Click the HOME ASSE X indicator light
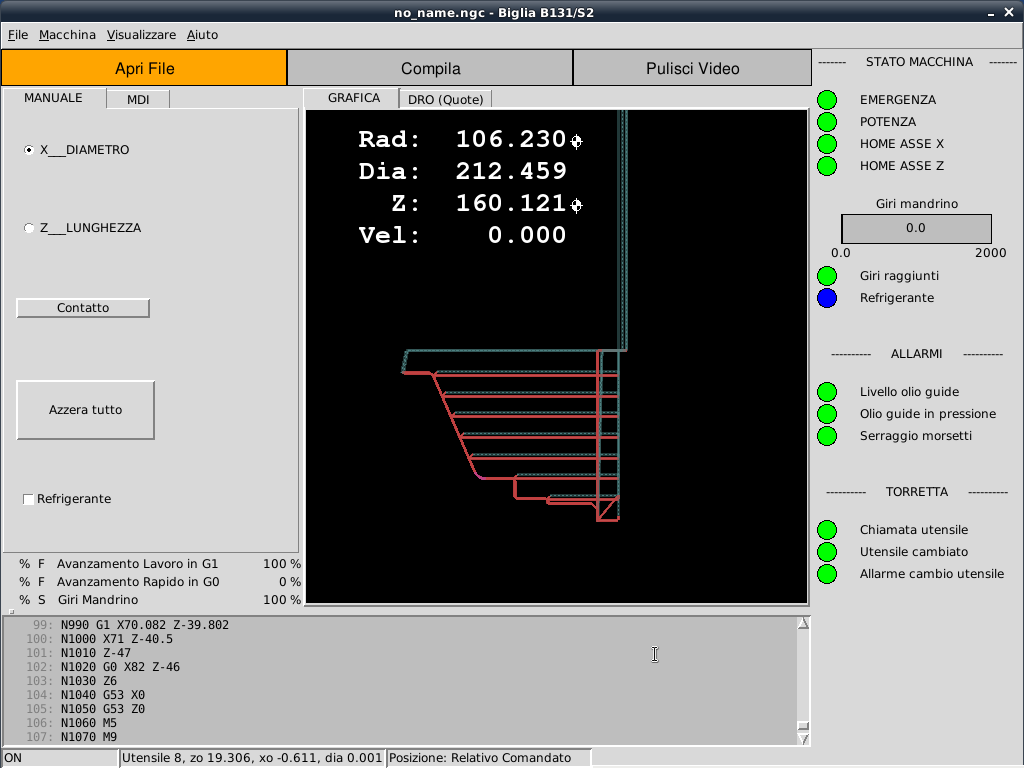Viewport: 1024px width, 768px height. (x=827, y=144)
